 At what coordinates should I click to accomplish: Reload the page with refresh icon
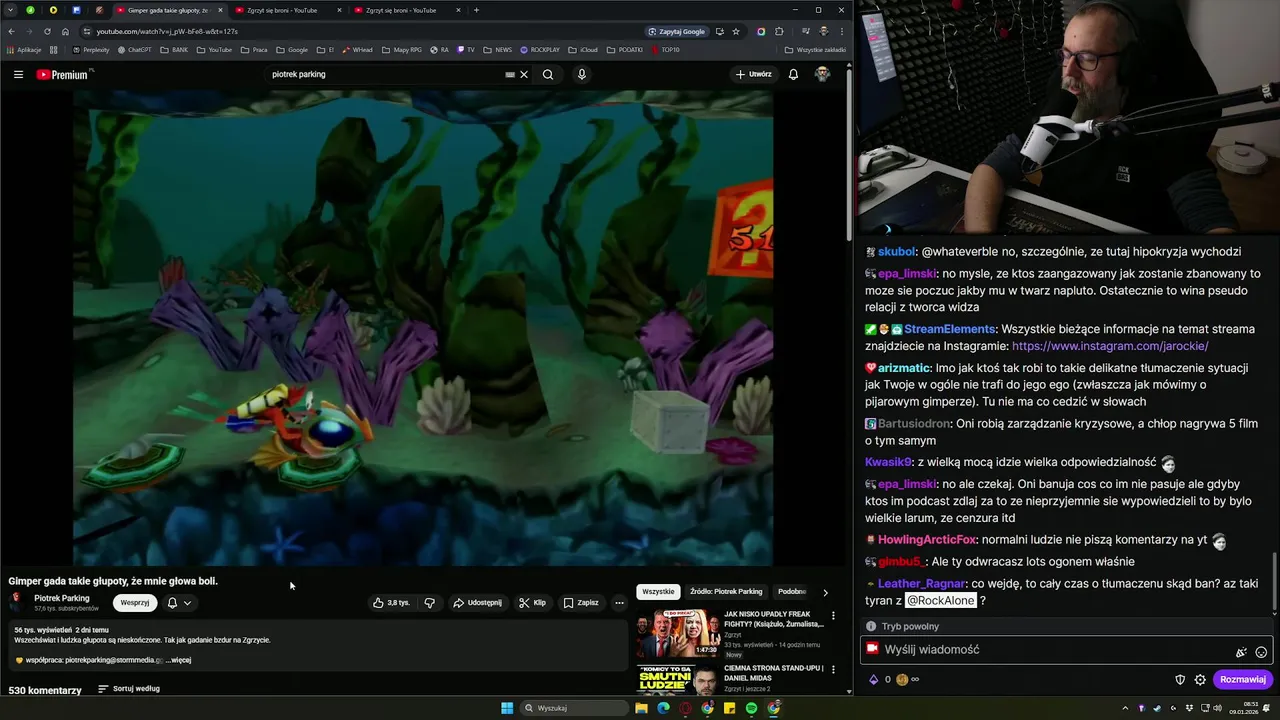click(x=47, y=31)
